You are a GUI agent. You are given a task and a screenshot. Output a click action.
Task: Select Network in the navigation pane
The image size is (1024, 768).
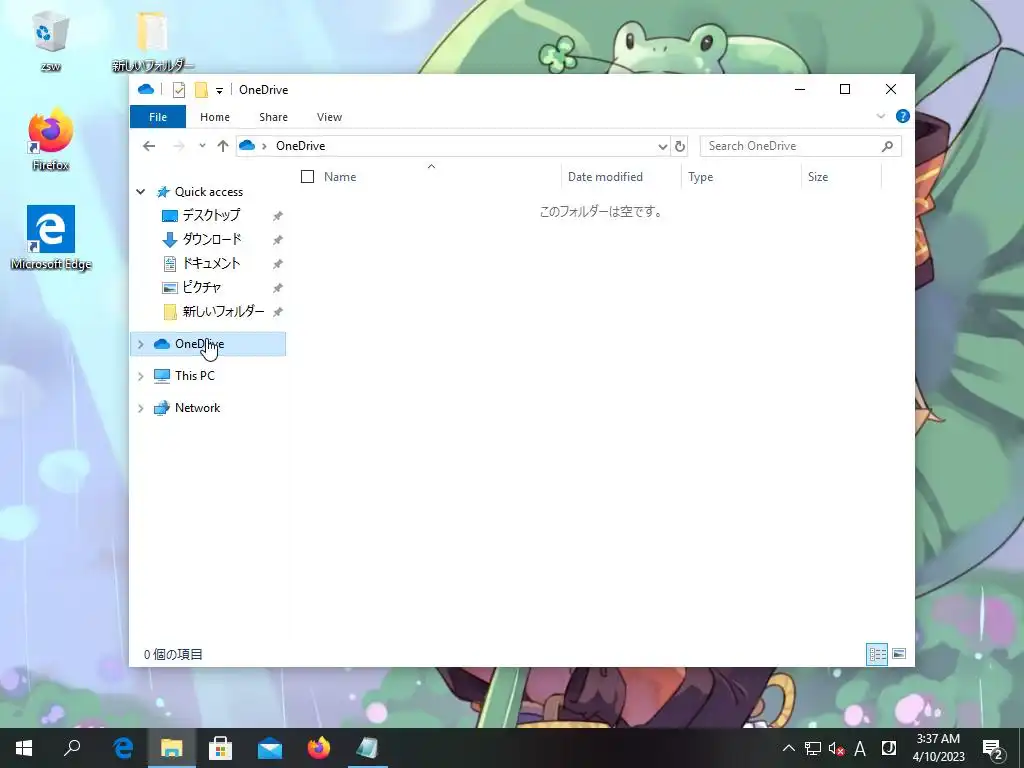pyautogui.click(x=197, y=408)
